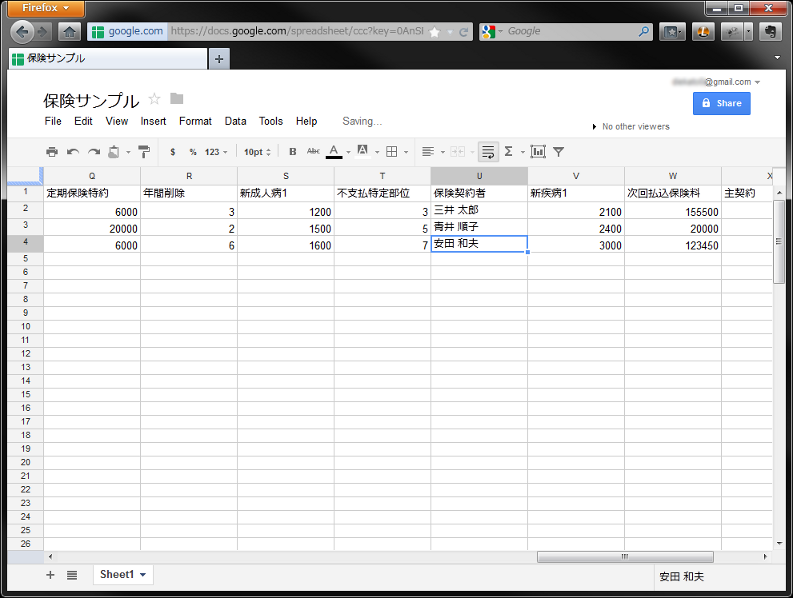The image size is (793, 598).
Task: Select column Q header
Action: point(92,176)
